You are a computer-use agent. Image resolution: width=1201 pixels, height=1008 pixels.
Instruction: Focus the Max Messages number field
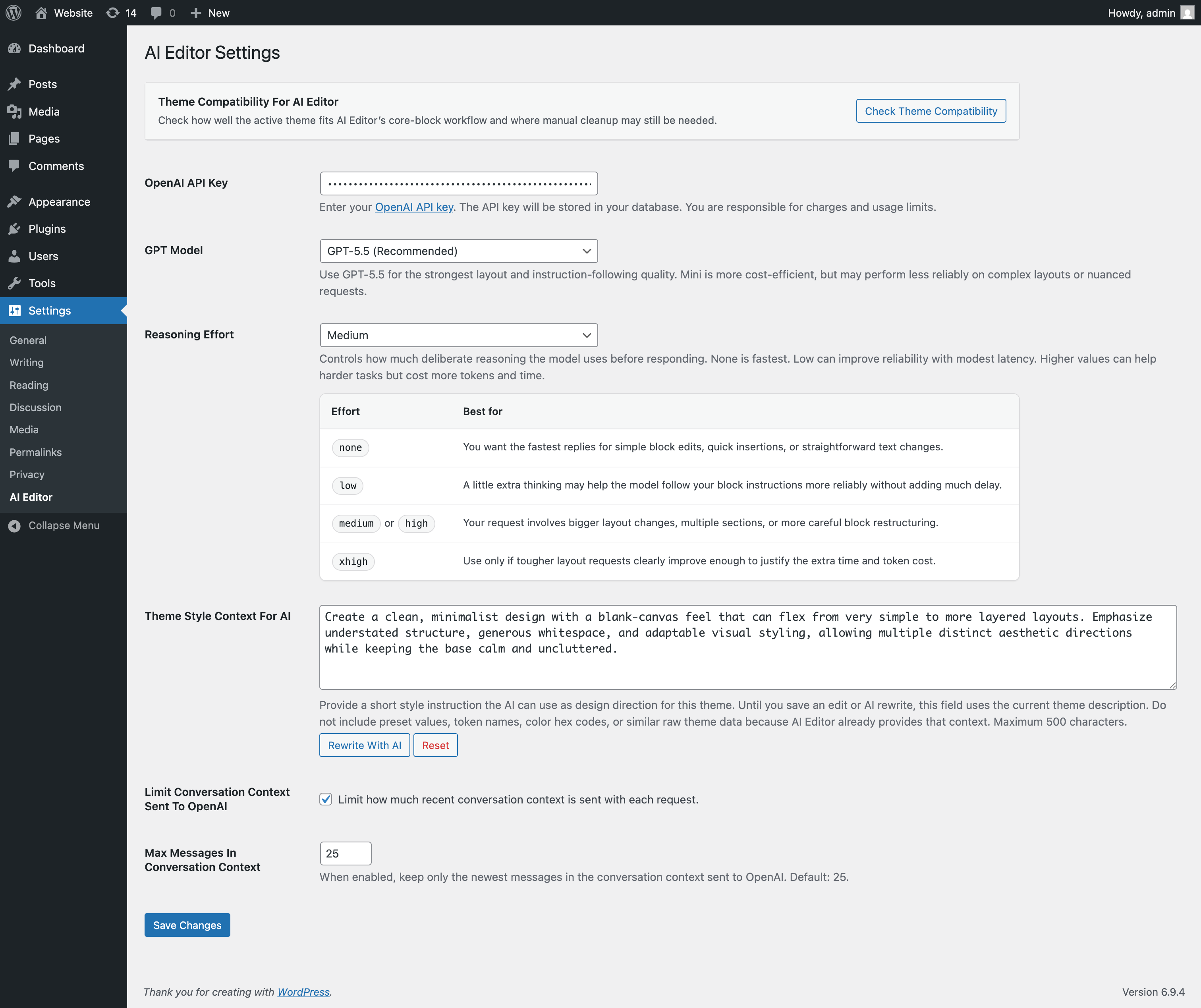(346, 854)
